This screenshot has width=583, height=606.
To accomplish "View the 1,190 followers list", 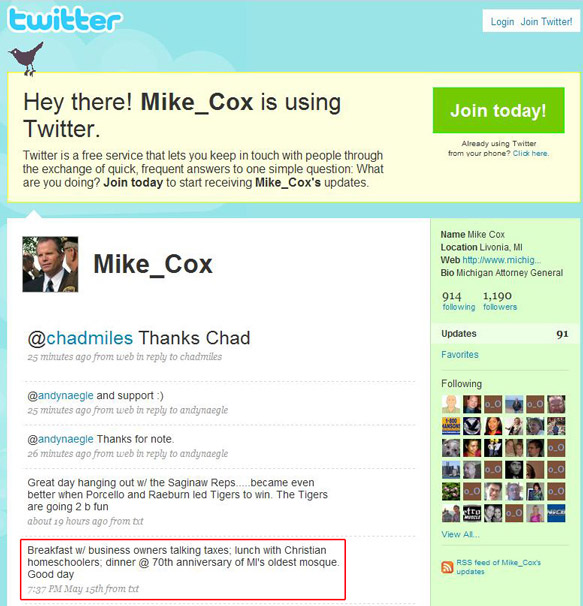I will [x=499, y=301].
